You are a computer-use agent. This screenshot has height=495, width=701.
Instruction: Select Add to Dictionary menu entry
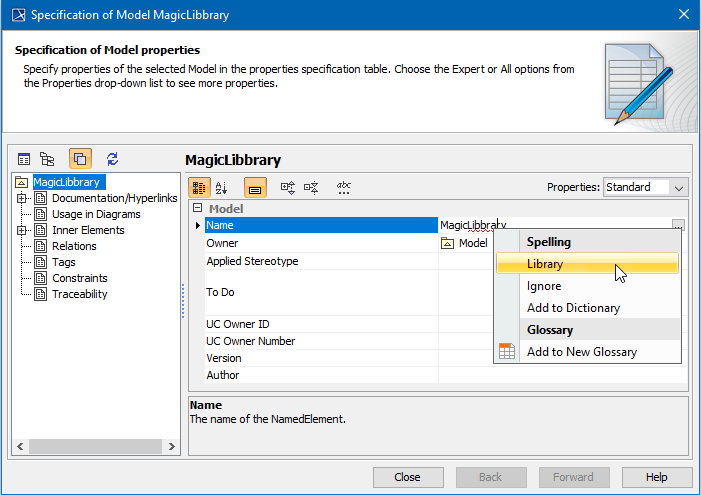(x=573, y=308)
